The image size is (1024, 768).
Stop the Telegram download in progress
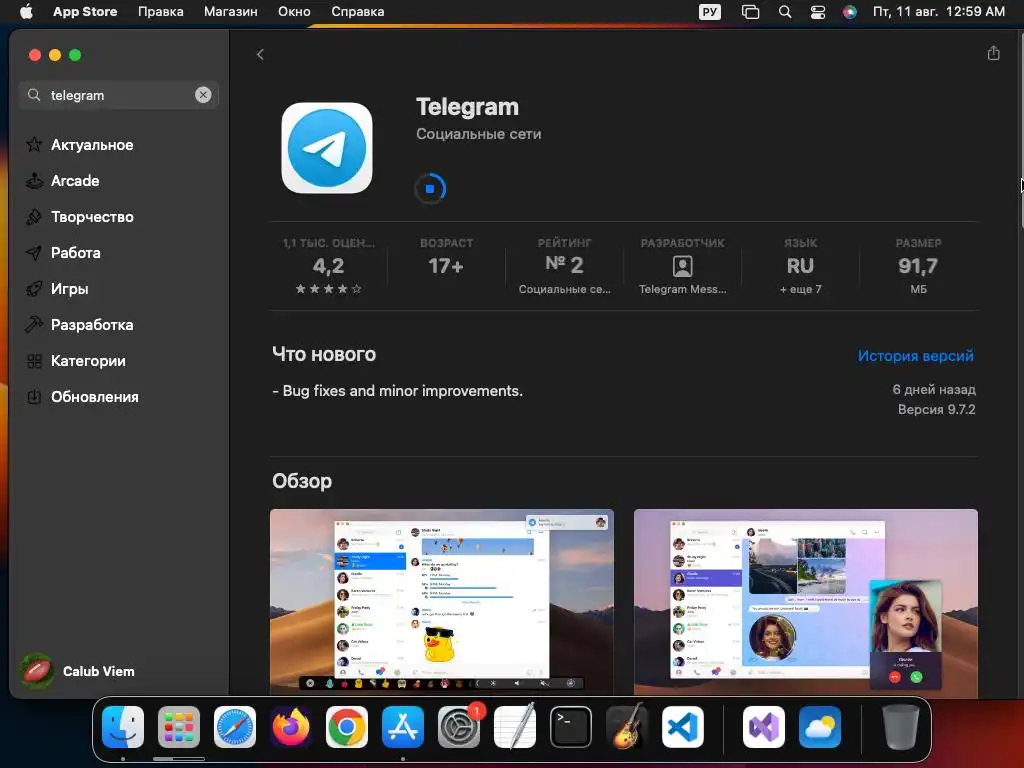pos(430,189)
